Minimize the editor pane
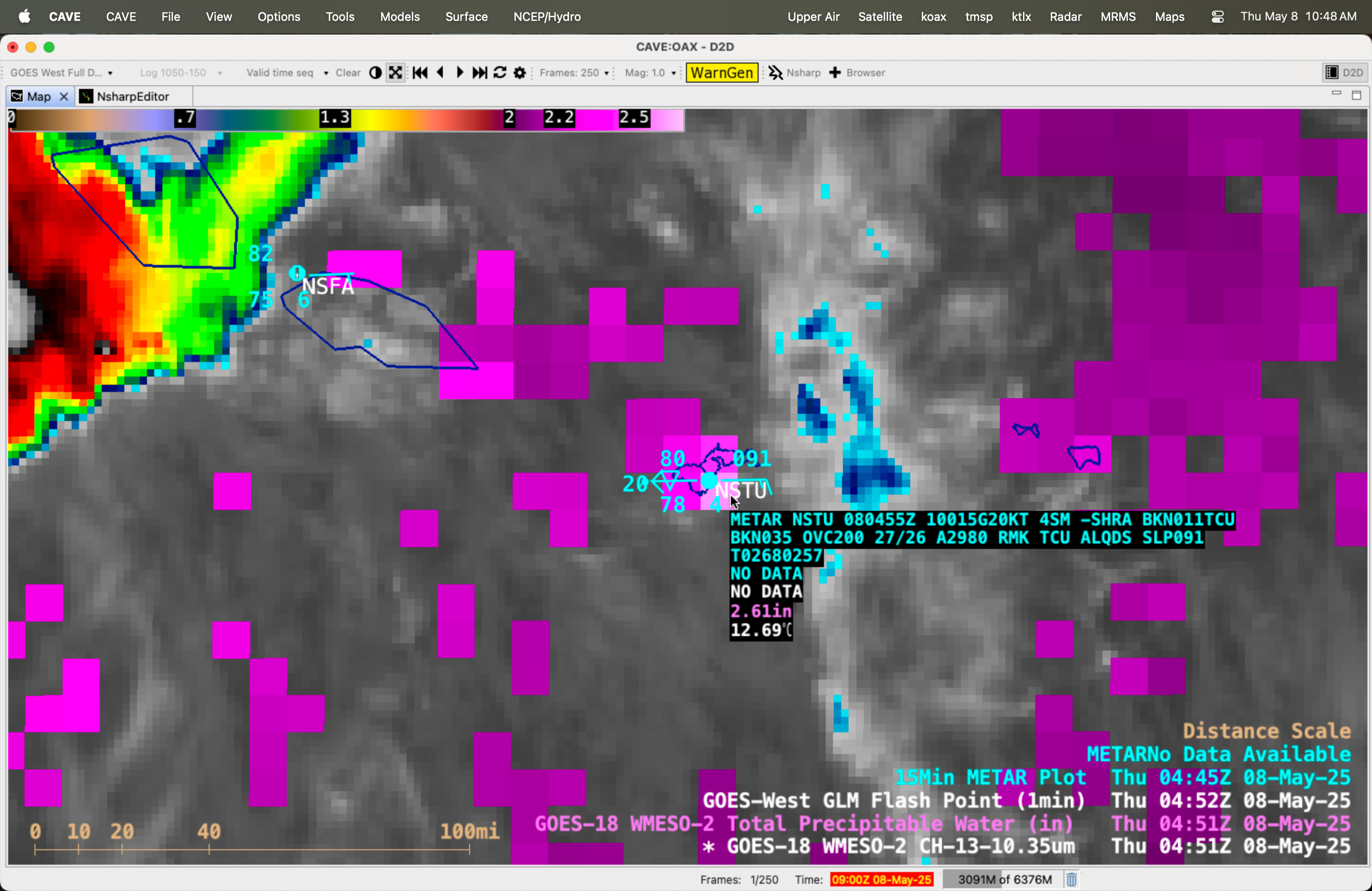Viewport: 1372px width, 891px height. pos(1336,93)
